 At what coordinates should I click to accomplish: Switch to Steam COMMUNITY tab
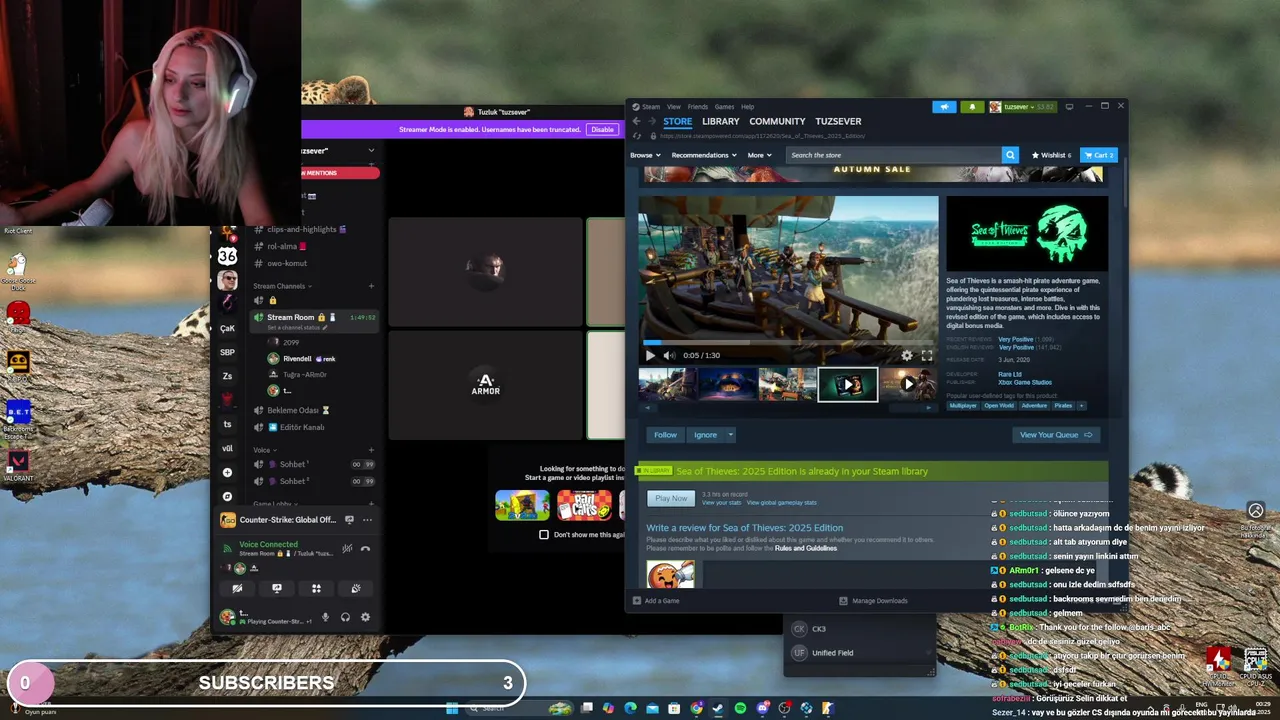777,122
